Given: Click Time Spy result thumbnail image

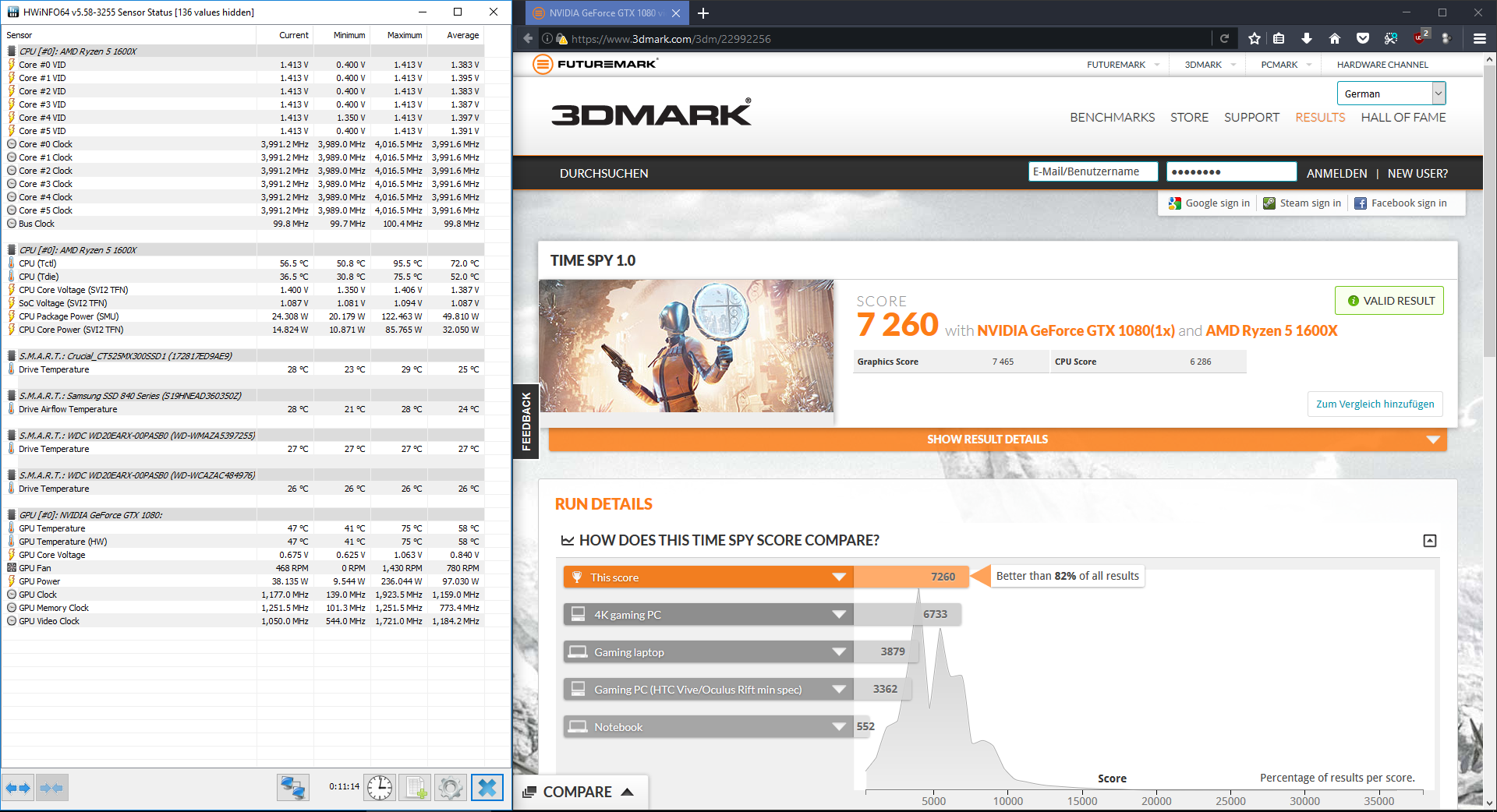Looking at the screenshot, I should 687,346.
